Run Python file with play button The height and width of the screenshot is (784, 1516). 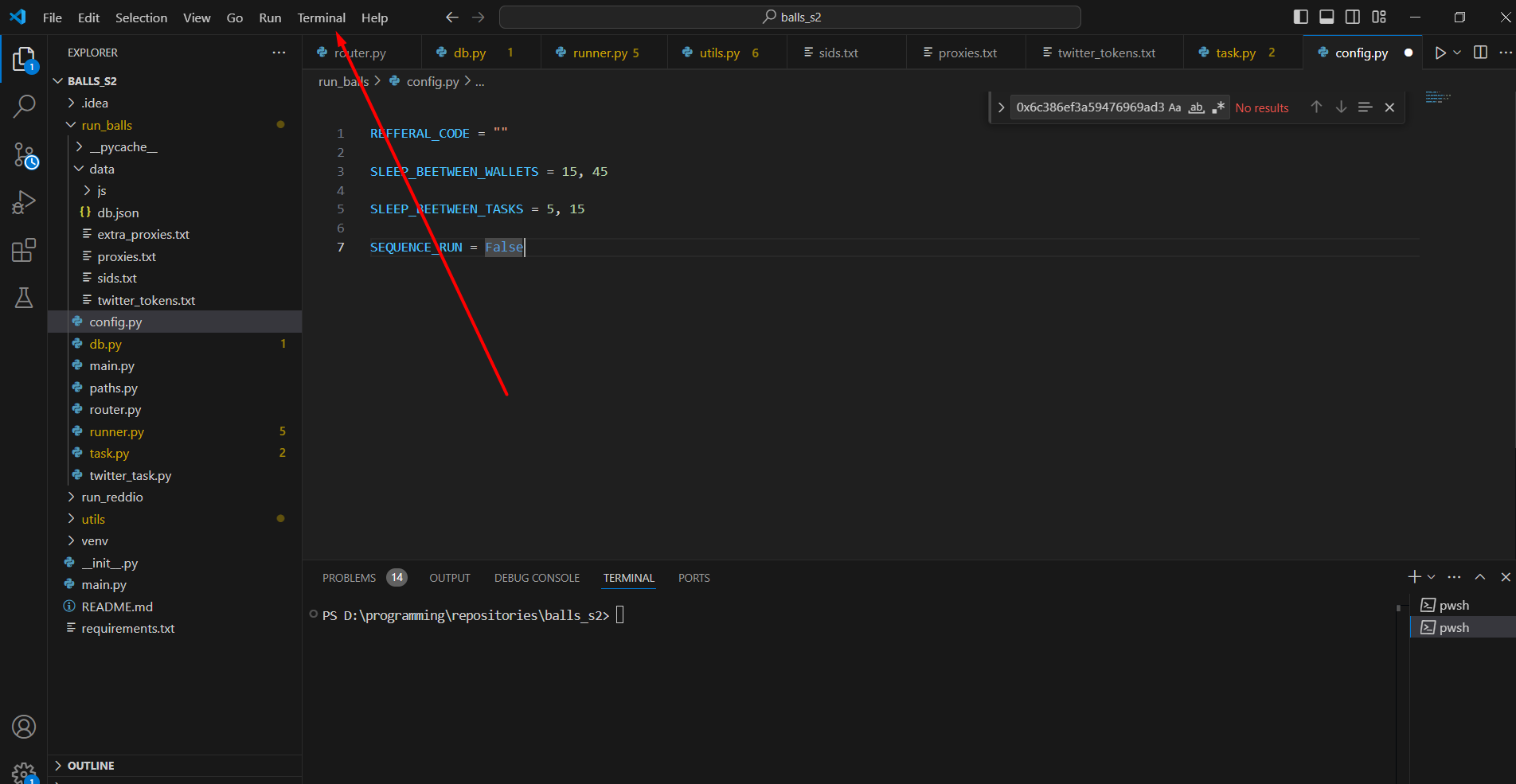1440,53
